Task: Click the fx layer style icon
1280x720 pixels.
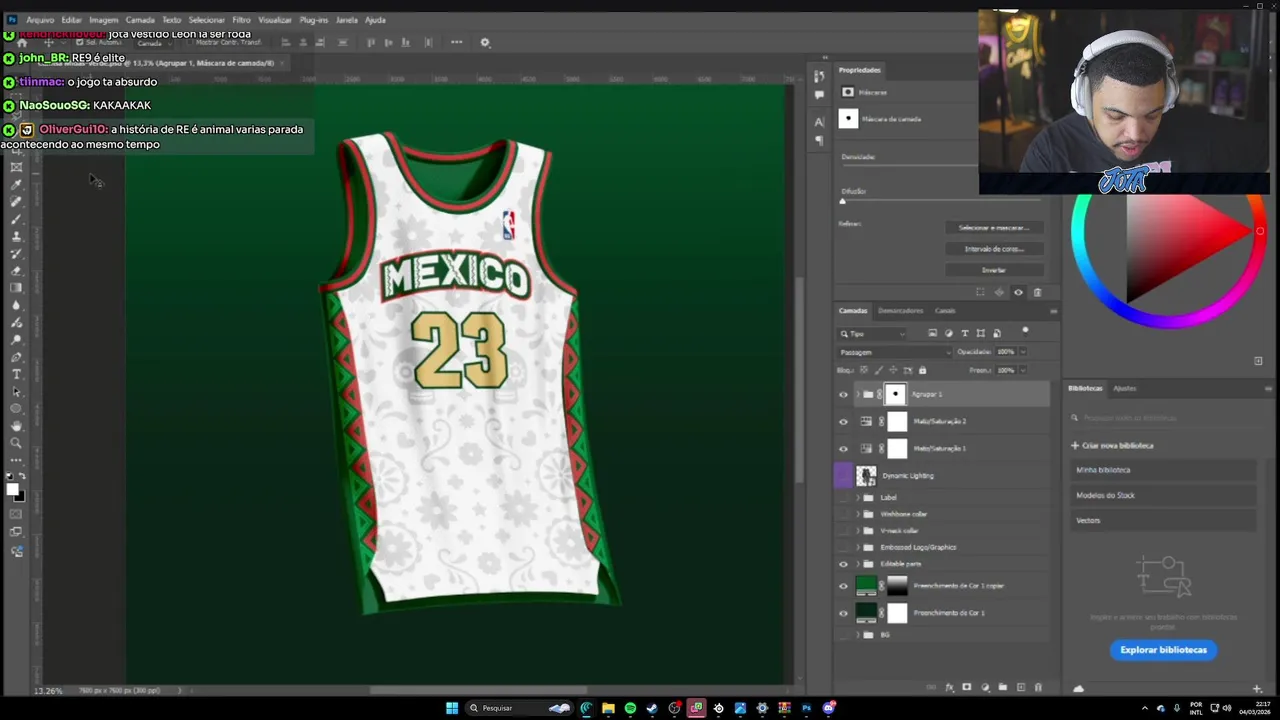Action: click(x=949, y=687)
